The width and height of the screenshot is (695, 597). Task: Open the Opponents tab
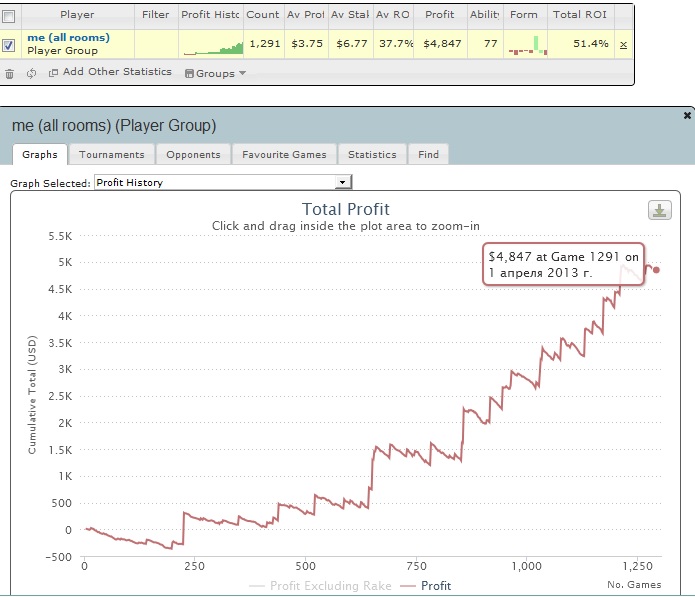tap(193, 154)
